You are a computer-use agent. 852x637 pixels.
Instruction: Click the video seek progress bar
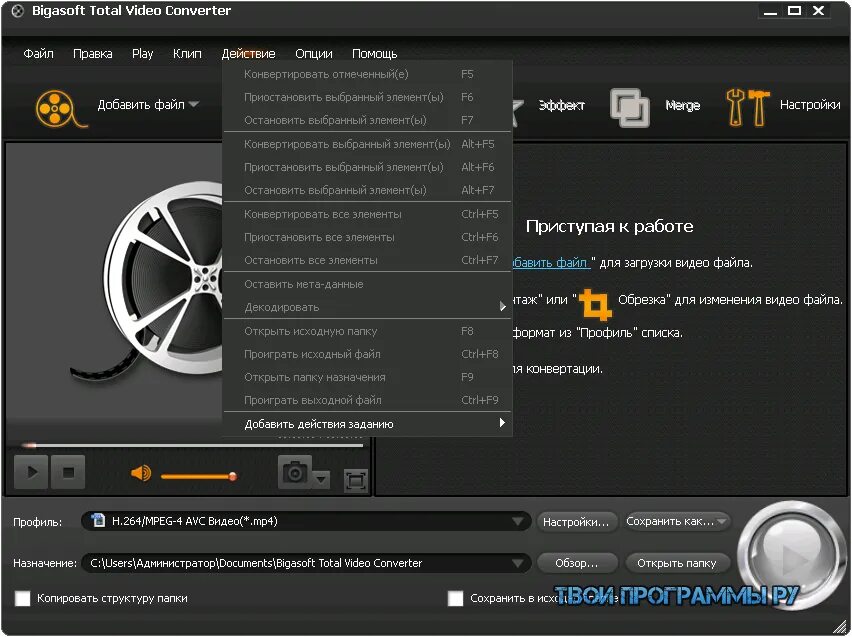191,445
